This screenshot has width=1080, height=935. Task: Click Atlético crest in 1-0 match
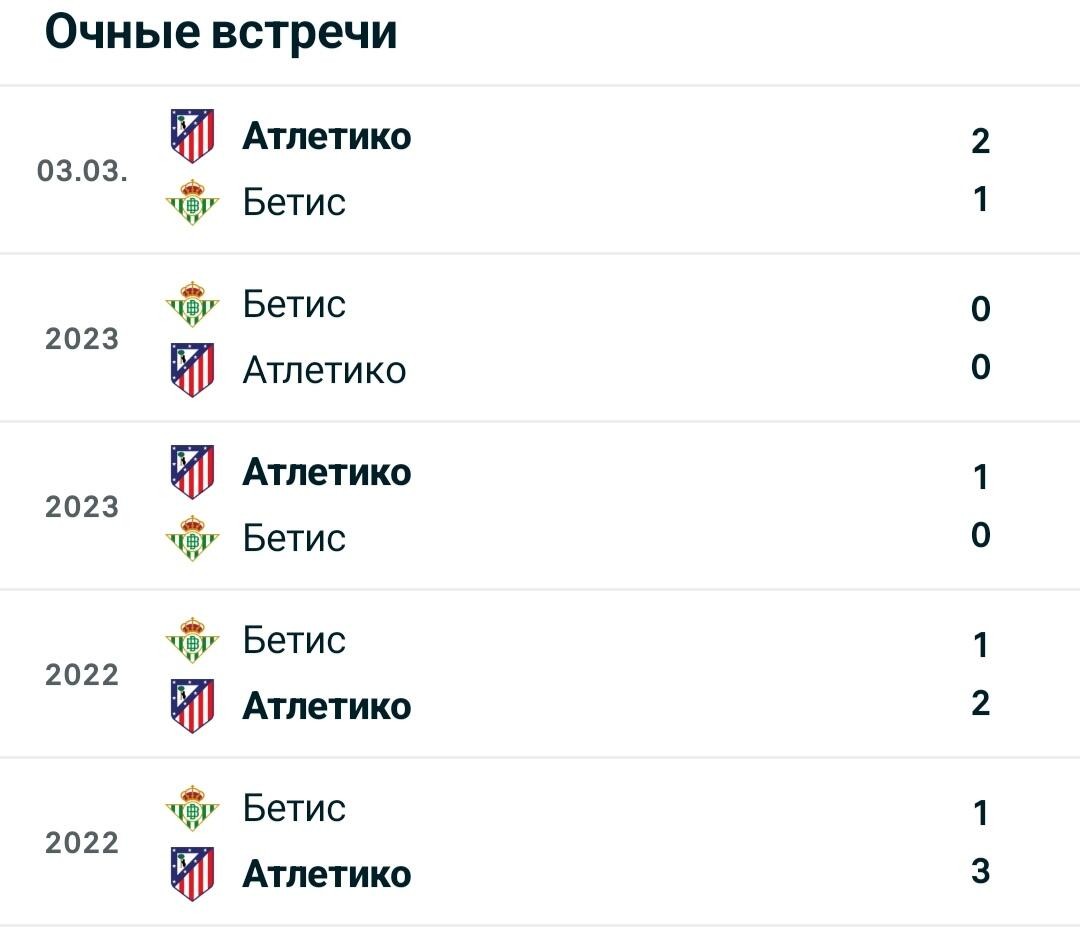tap(192, 472)
